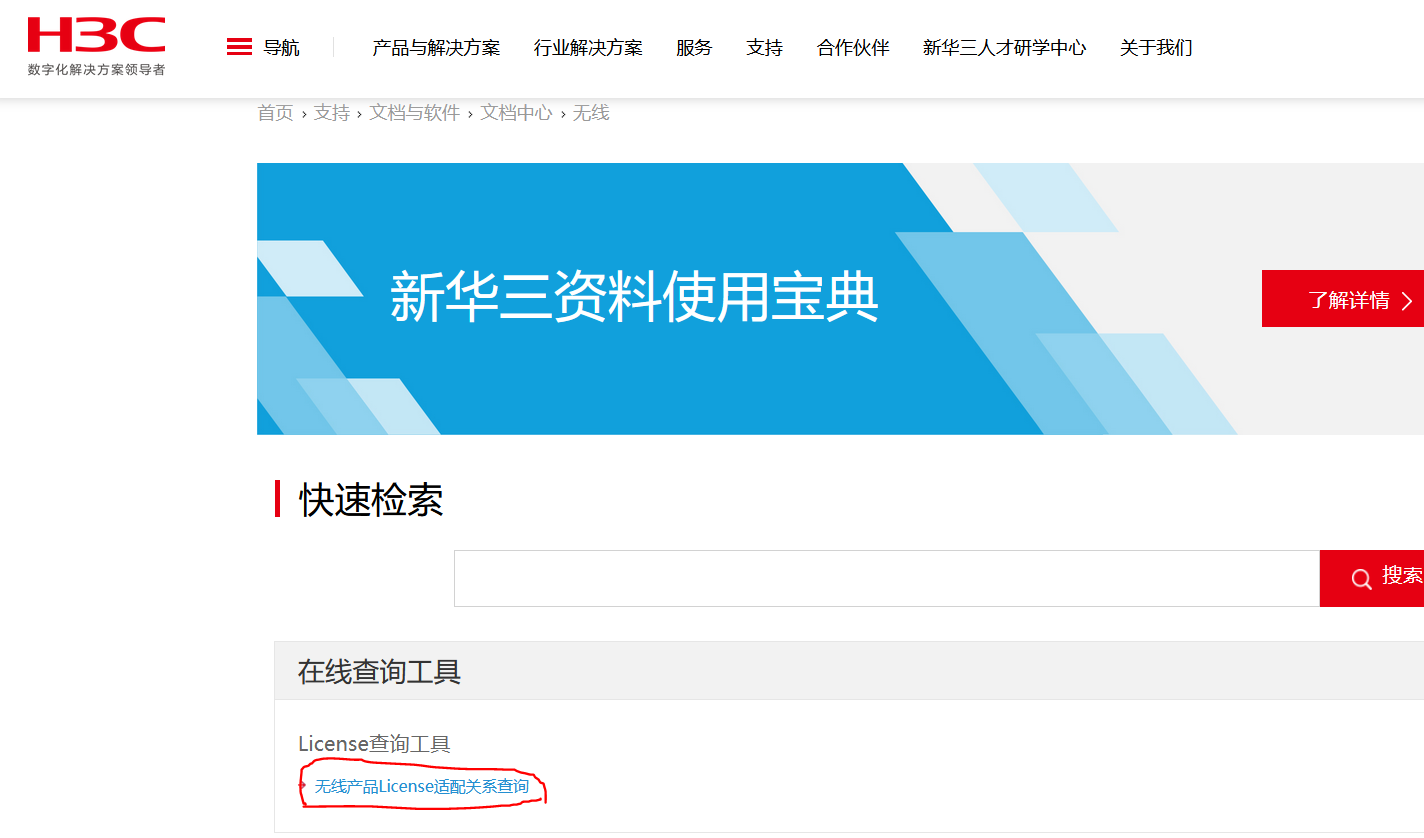Focus the 快速检索 search input field

coord(887,578)
